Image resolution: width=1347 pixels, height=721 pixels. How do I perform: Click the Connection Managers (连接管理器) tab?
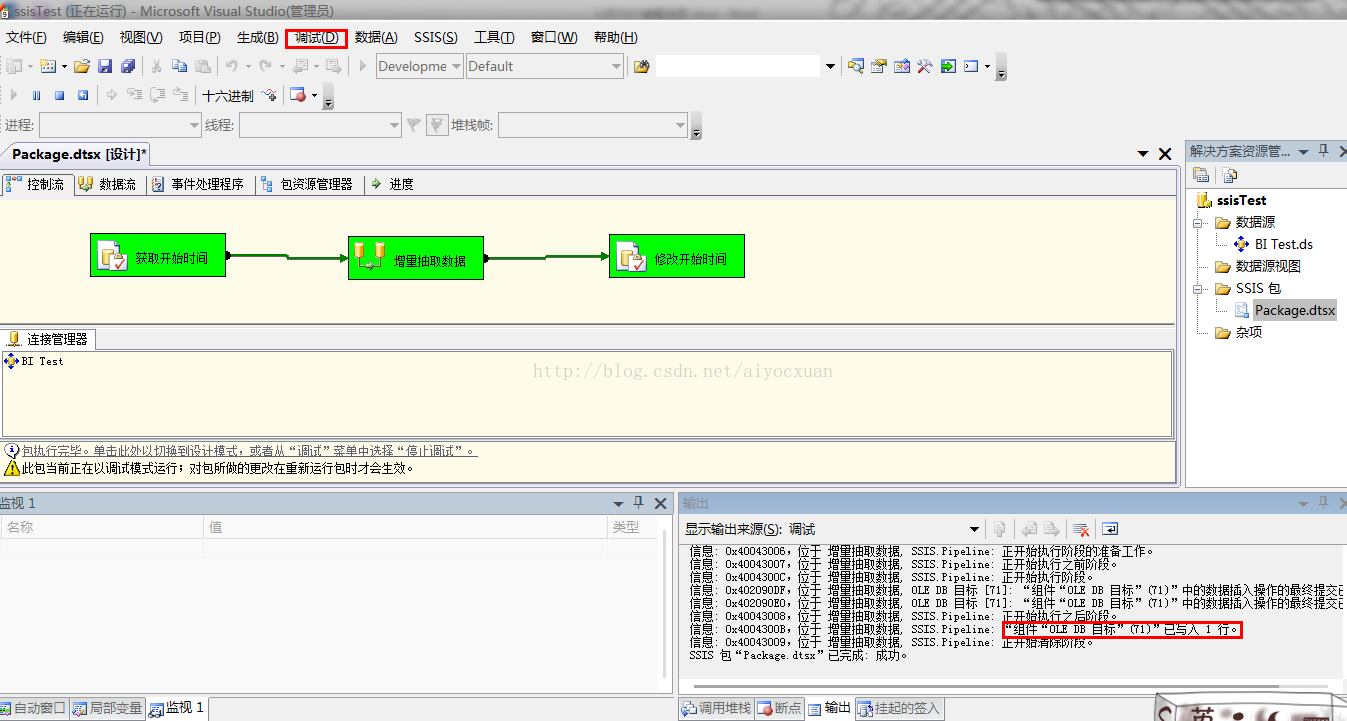pos(48,339)
